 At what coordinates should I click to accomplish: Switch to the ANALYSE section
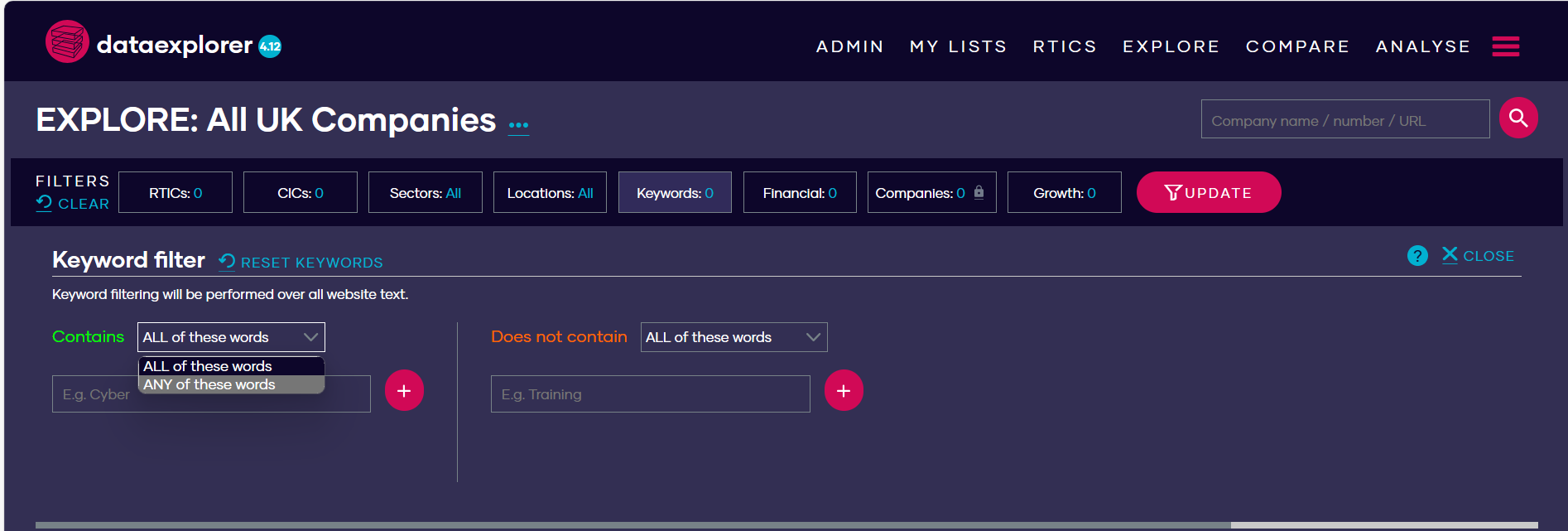pyautogui.click(x=1423, y=46)
